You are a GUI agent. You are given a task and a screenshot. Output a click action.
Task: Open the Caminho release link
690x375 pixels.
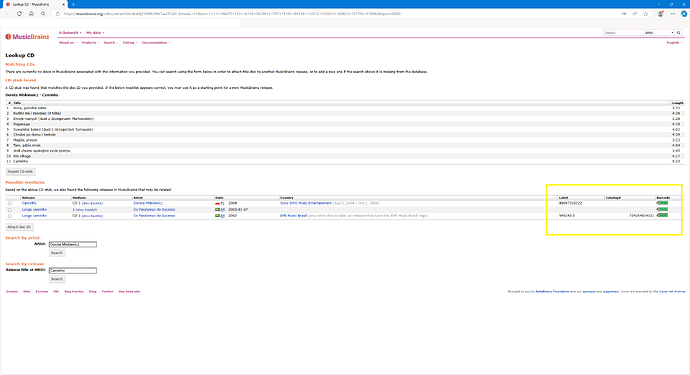29,203
